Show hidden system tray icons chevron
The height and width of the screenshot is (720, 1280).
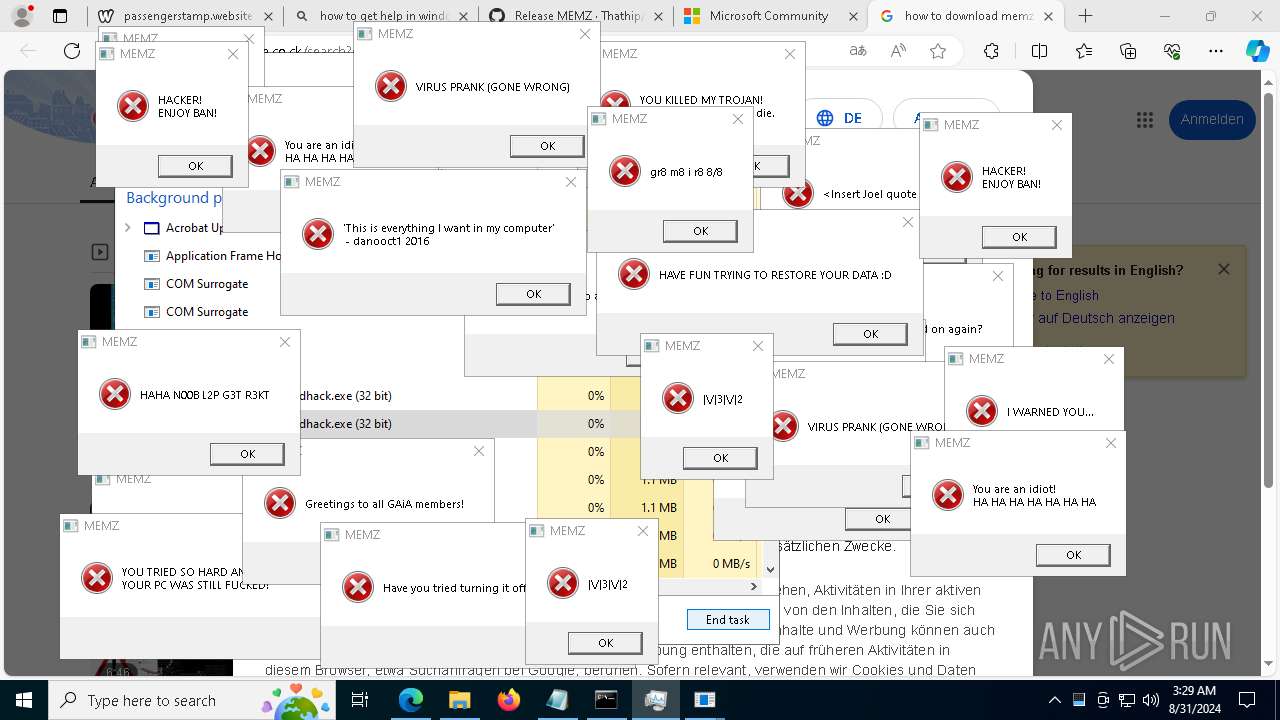(x=1054, y=700)
